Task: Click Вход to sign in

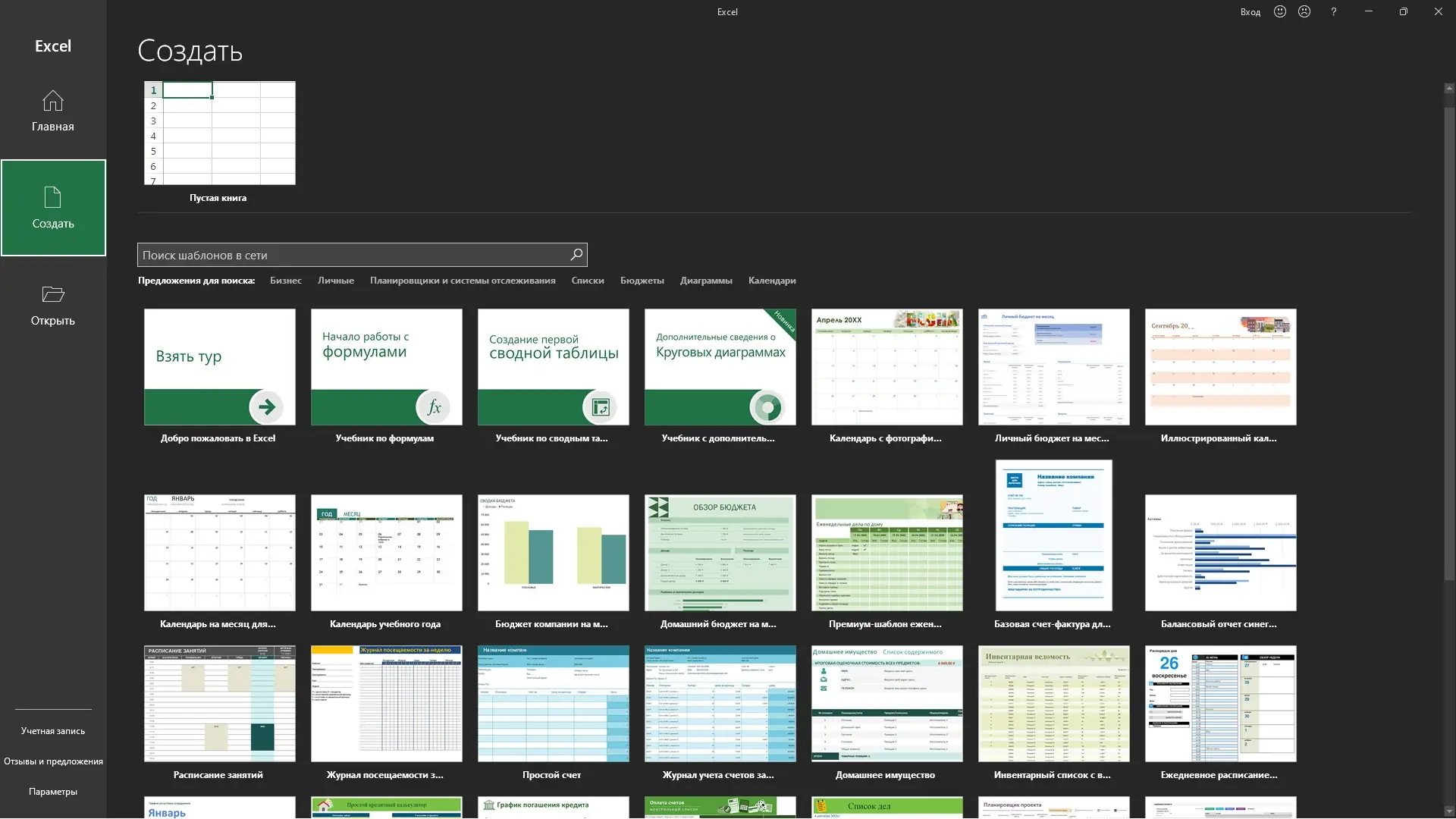Action: (x=1250, y=12)
